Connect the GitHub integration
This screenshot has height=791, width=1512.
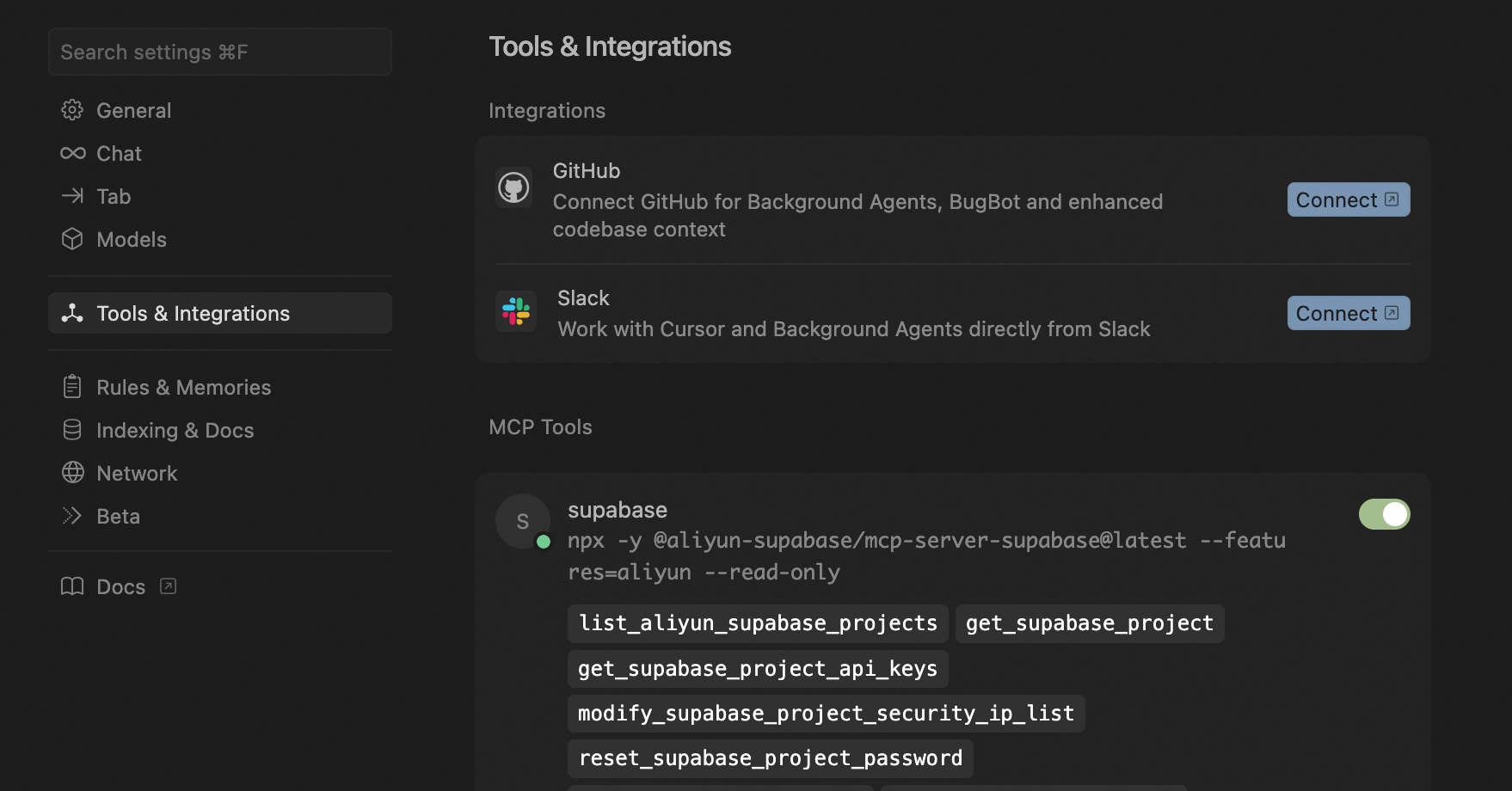click(x=1348, y=199)
